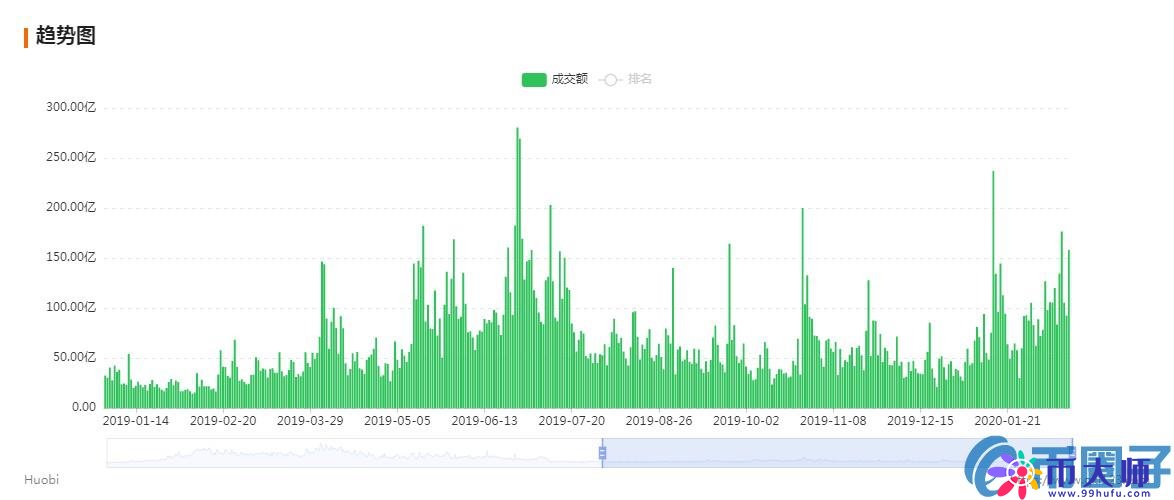The width and height of the screenshot is (1174, 500).
Task: Click the 趋势图 heading text
Action: click(x=65, y=36)
